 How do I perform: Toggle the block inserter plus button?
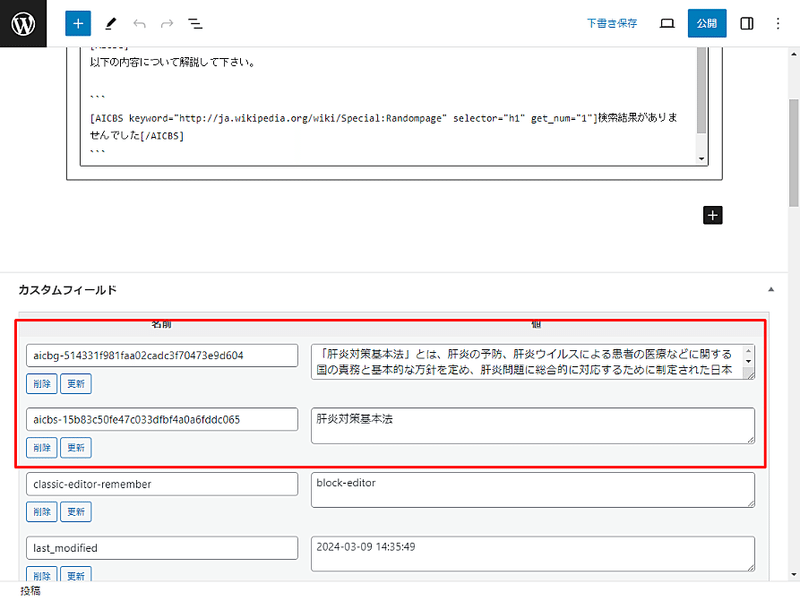point(78,23)
